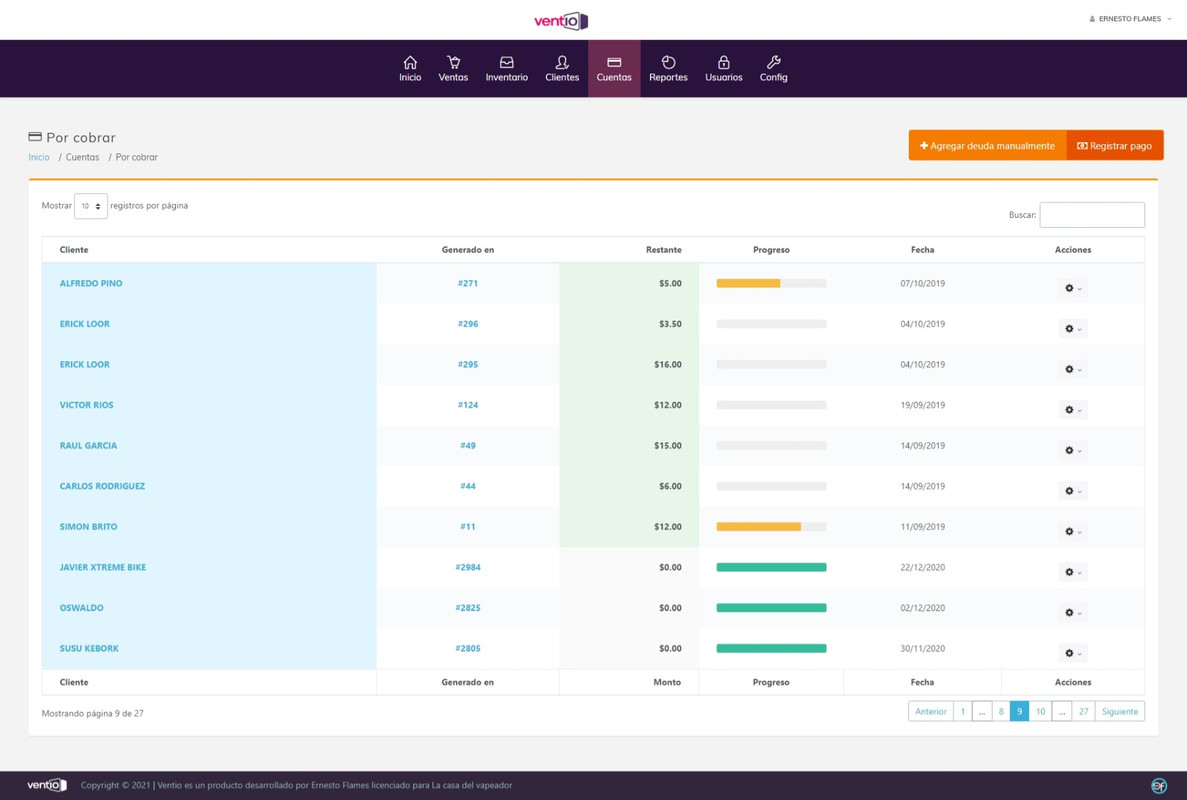This screenshot has width=1187, height=800.
Task: Open sale #2984 link
Action: pyautogui.click(x=468, y=567)
